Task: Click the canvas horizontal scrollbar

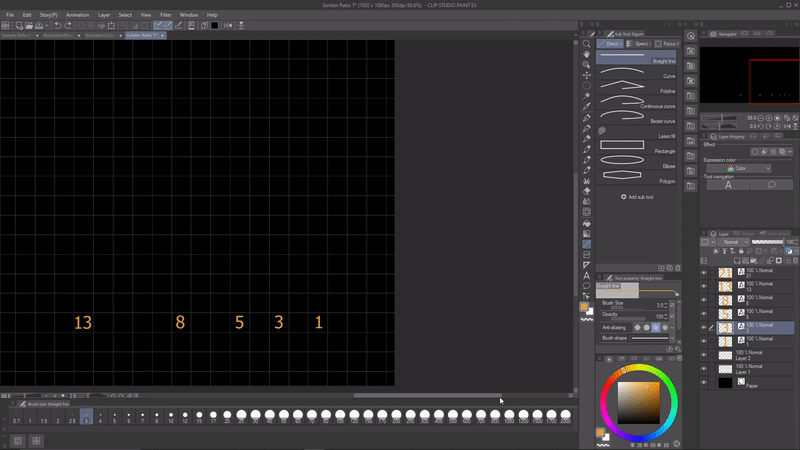Action: pyautogui.click(x=428, y=395)
